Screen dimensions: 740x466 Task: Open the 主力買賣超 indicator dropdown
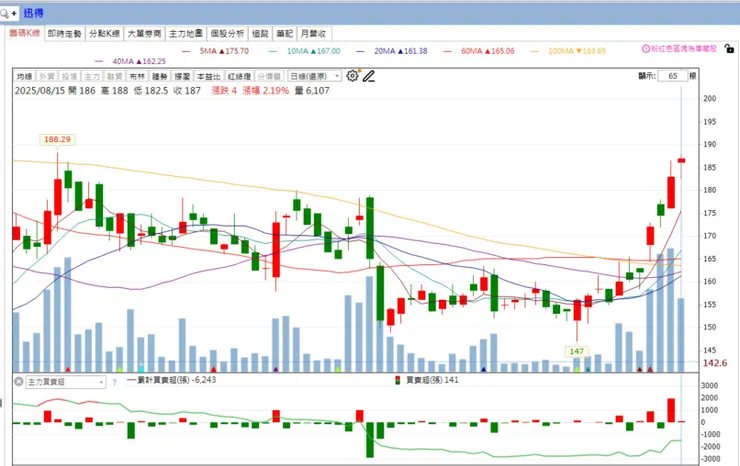[65, 382]
